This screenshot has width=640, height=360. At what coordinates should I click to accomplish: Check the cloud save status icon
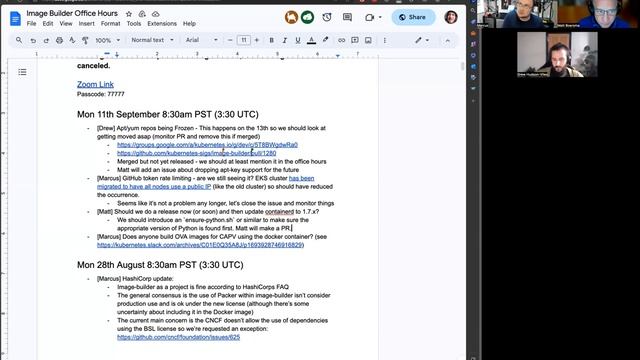[x=156, y=14]
